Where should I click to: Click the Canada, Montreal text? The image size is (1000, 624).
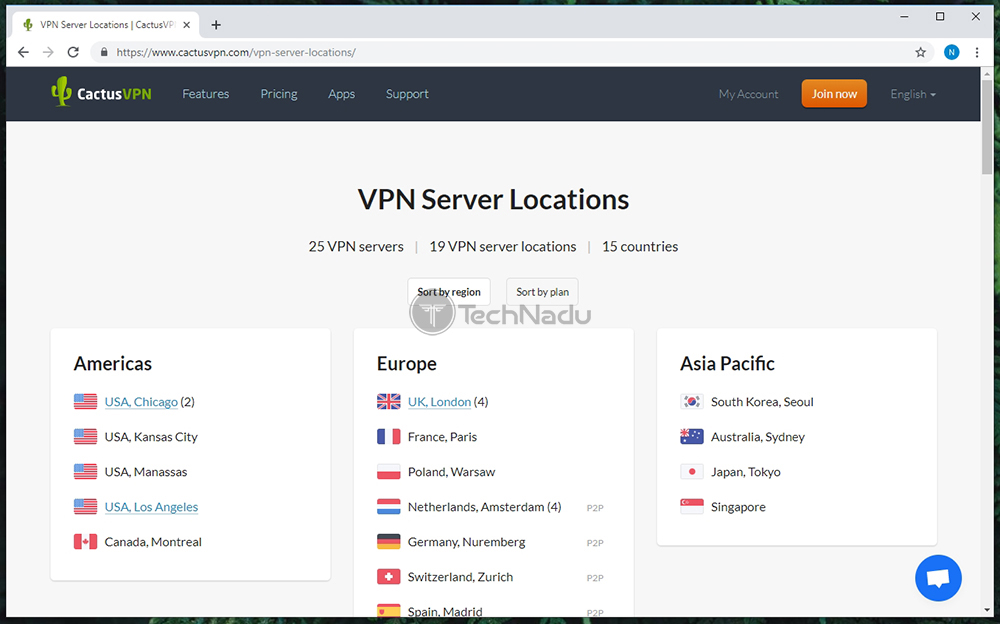[x=153, y=542]
